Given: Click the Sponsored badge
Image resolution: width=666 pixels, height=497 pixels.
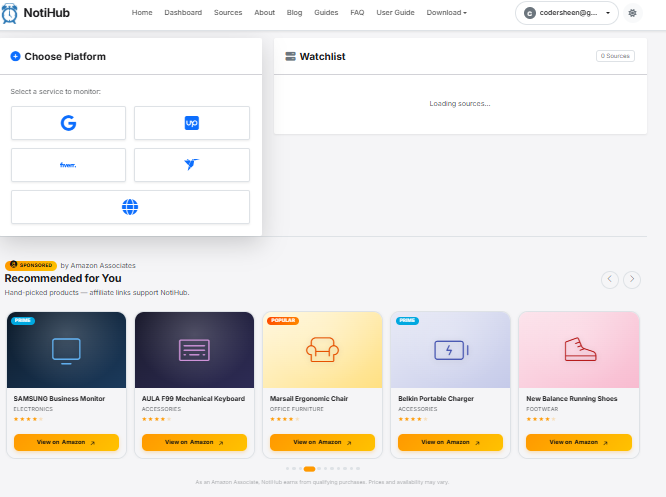Looking at the screenshot, I should tap(31, 265).
